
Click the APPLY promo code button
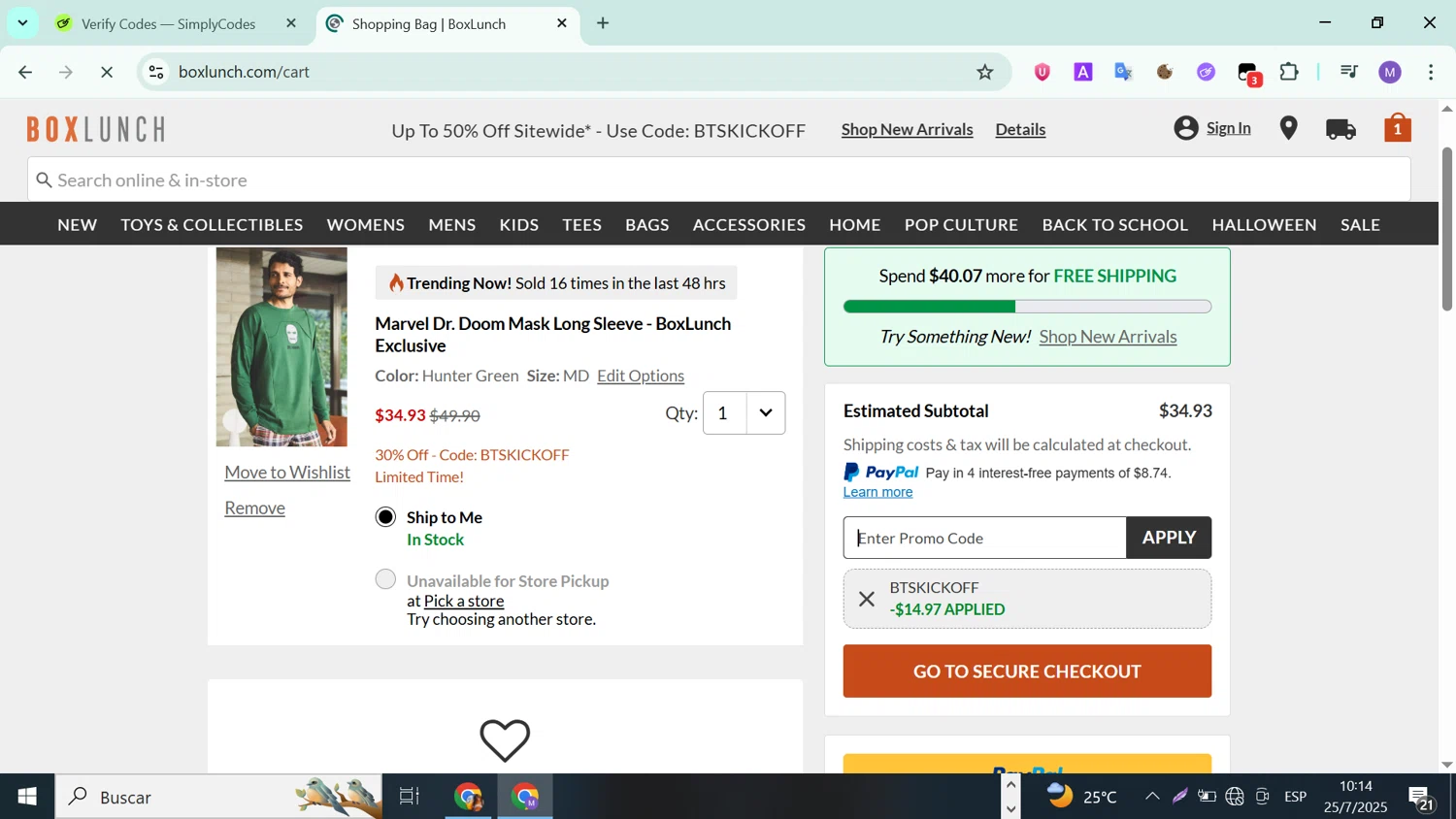1169,538
